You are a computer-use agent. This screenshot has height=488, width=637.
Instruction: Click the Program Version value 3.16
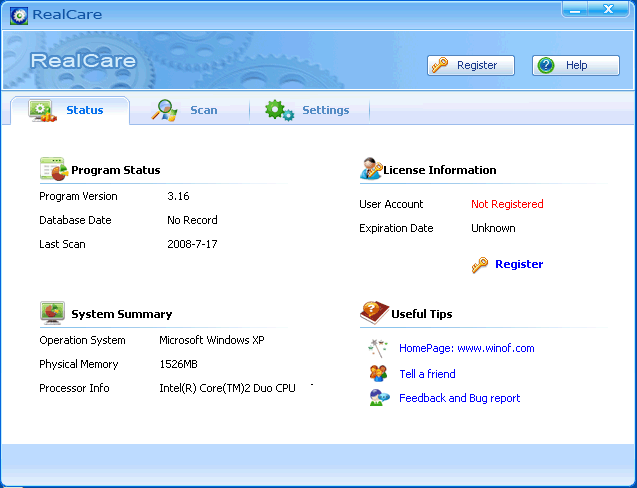(178, 196)
